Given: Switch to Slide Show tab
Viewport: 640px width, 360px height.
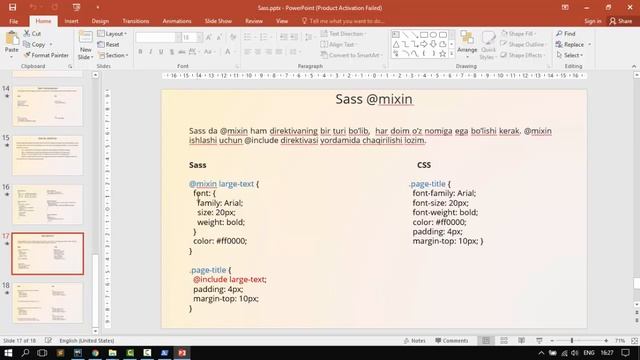Looking at the screenshot, I should coord(218,21).
